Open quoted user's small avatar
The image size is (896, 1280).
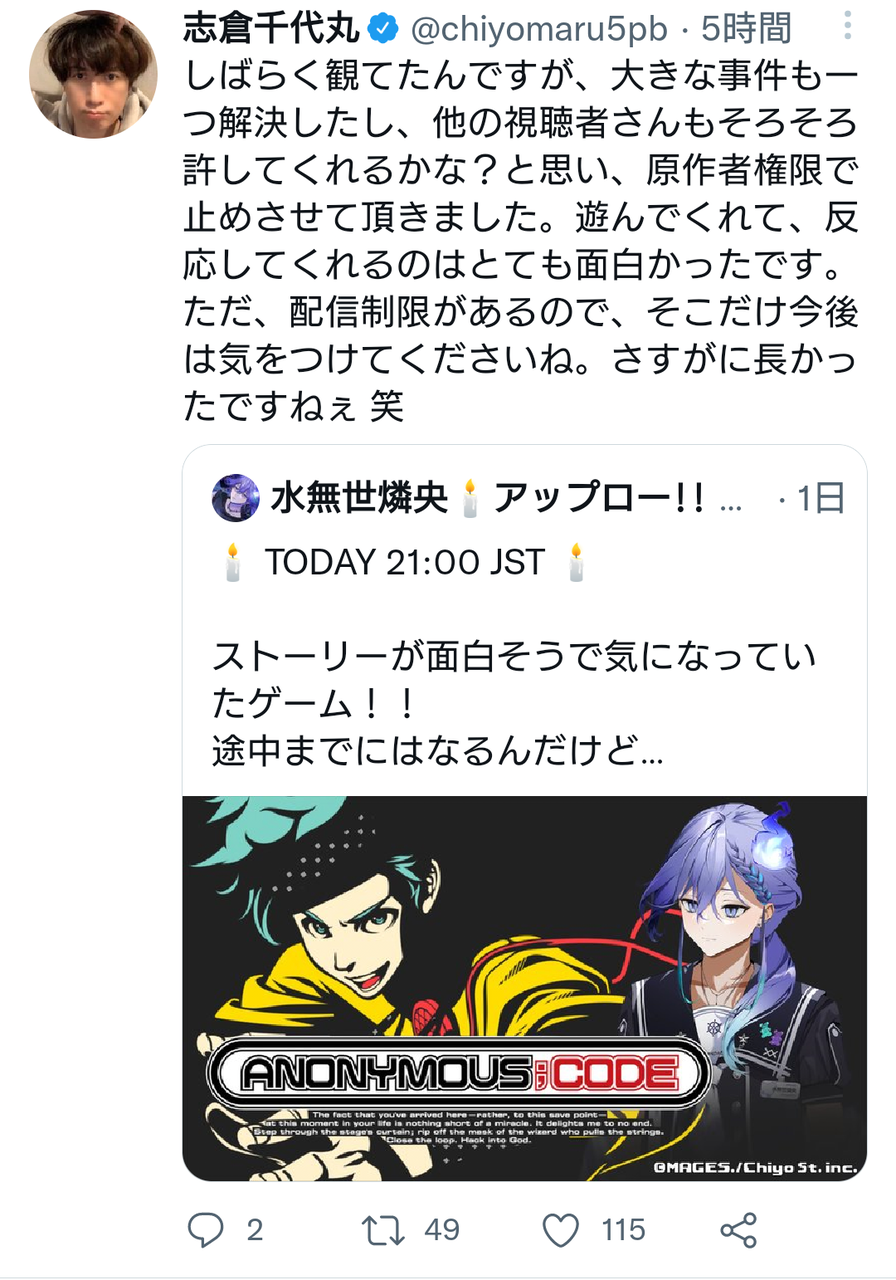tap(236, 498)
